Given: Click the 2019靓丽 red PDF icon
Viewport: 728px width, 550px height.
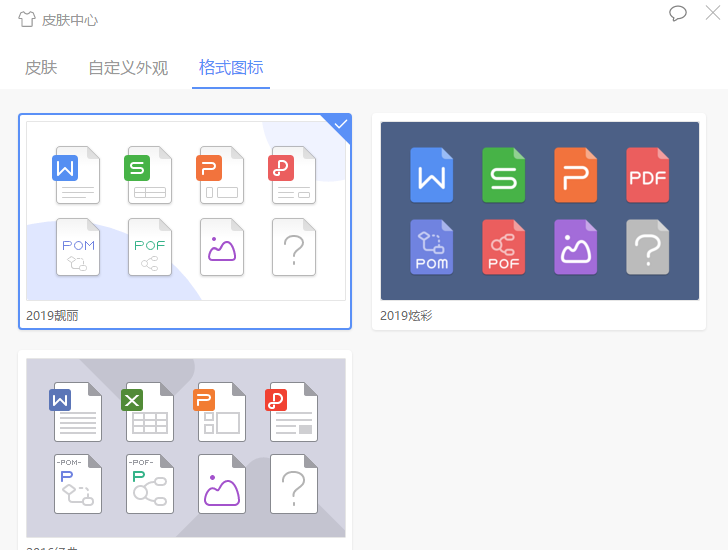Looking at the screenshot, I should pos(292,175).
